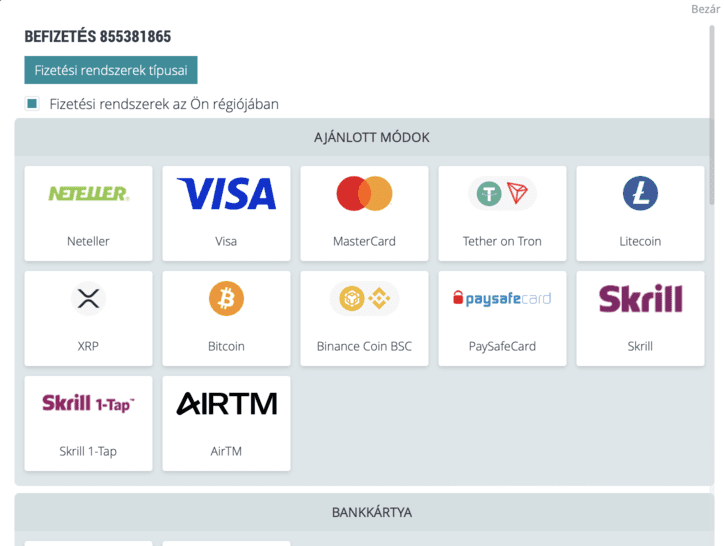Choose the paysafecard logo
Image resolution: width=724 pixels, height=546 pixels.
tap(502, 298)
